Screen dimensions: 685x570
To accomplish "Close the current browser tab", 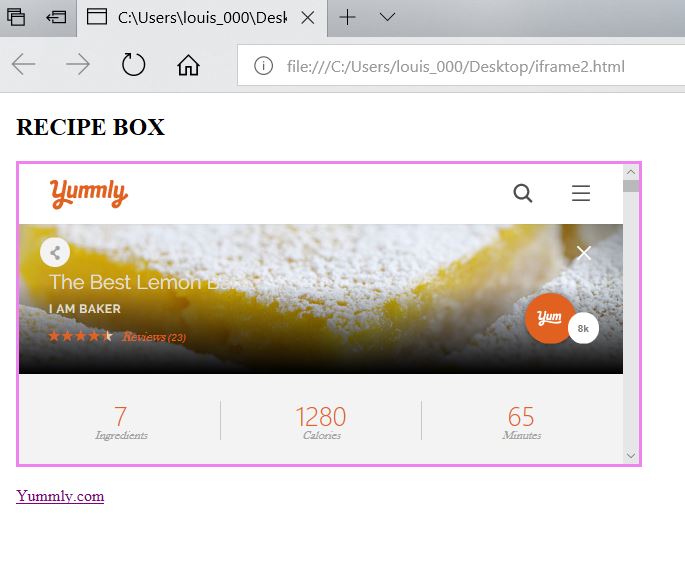I will 308,18.
